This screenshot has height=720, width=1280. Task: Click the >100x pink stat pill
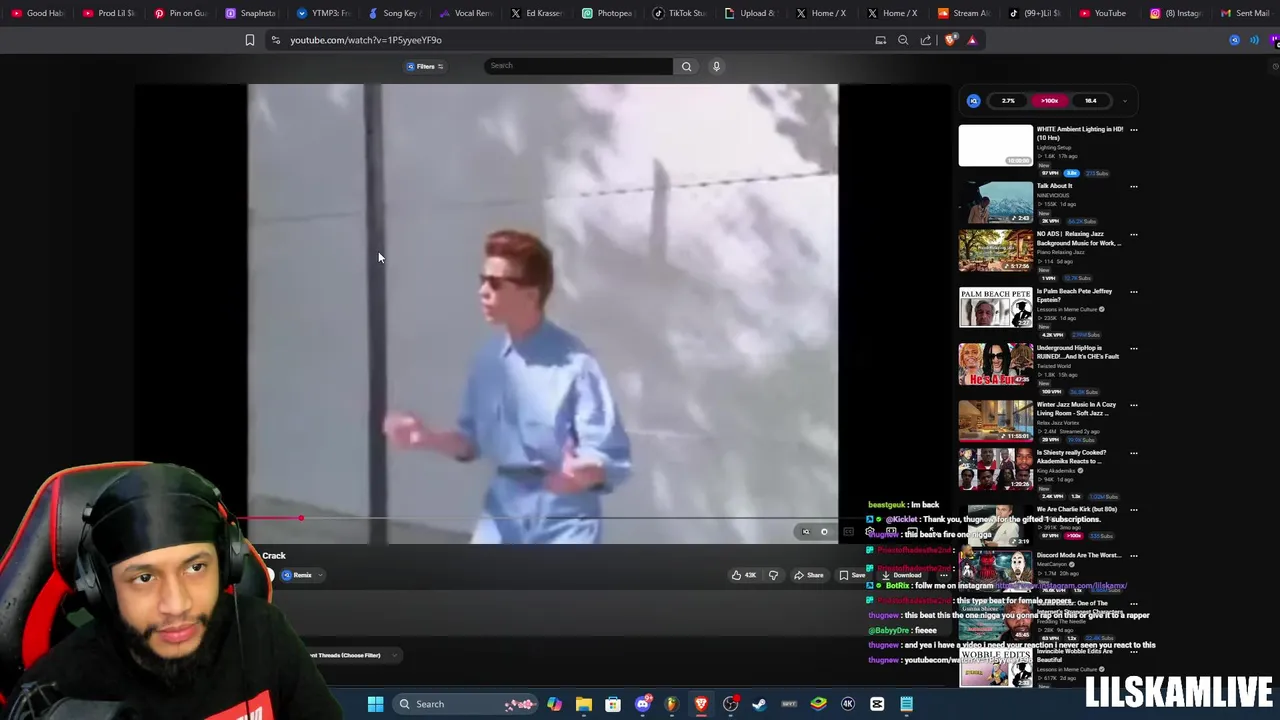pyautogui.click(x=1049, y=100)
